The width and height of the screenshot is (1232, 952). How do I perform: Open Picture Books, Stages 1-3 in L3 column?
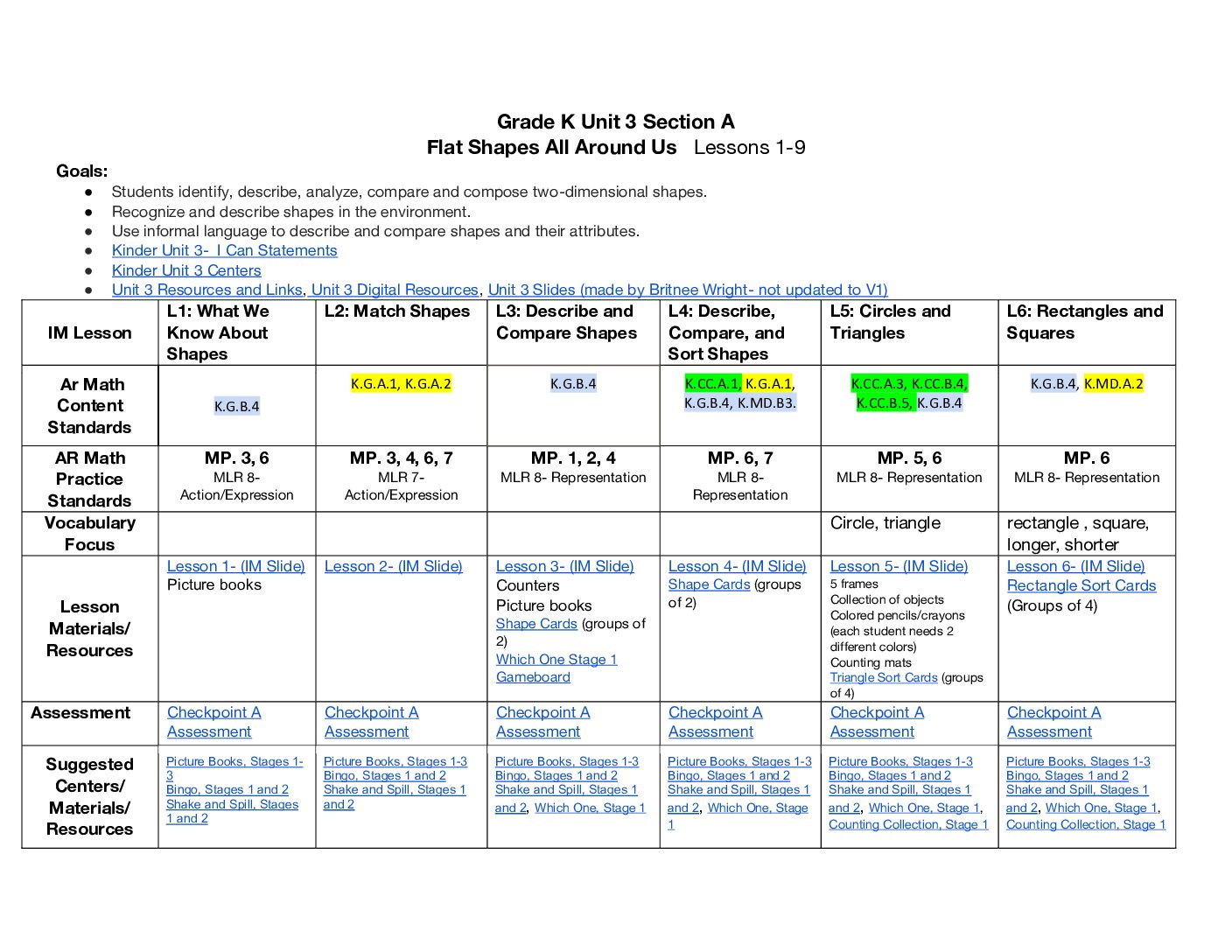[x=567, y=762]
